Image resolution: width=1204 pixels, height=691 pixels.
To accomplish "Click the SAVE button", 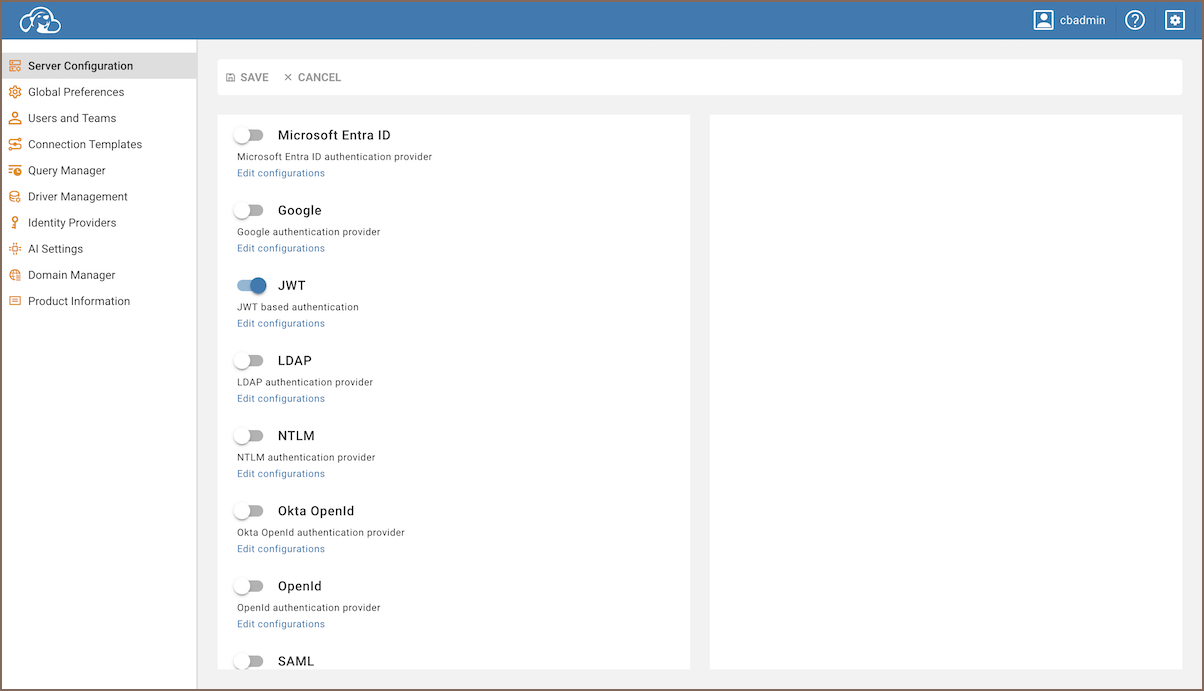I will 247,77.
